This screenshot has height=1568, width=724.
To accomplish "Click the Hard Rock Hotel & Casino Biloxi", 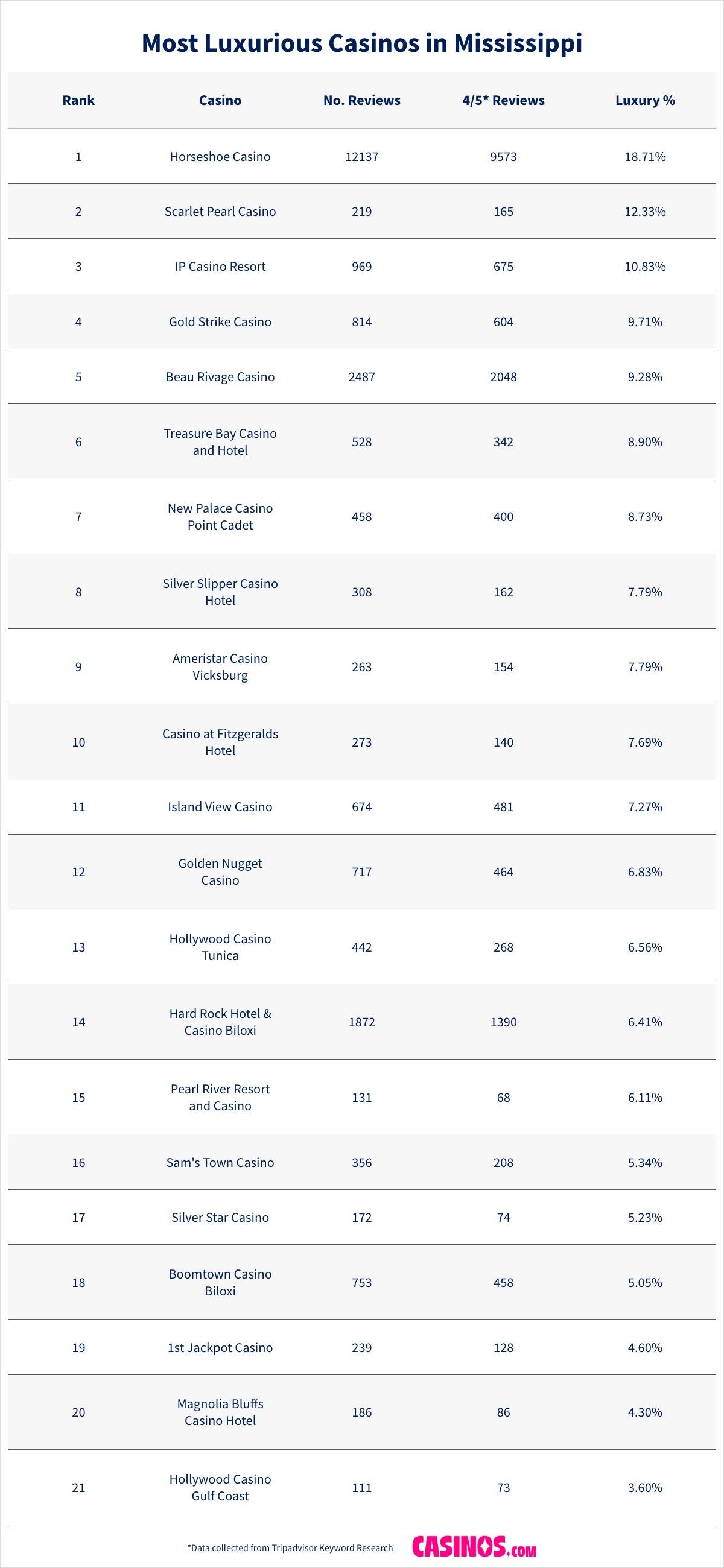I will point(220,1022).
